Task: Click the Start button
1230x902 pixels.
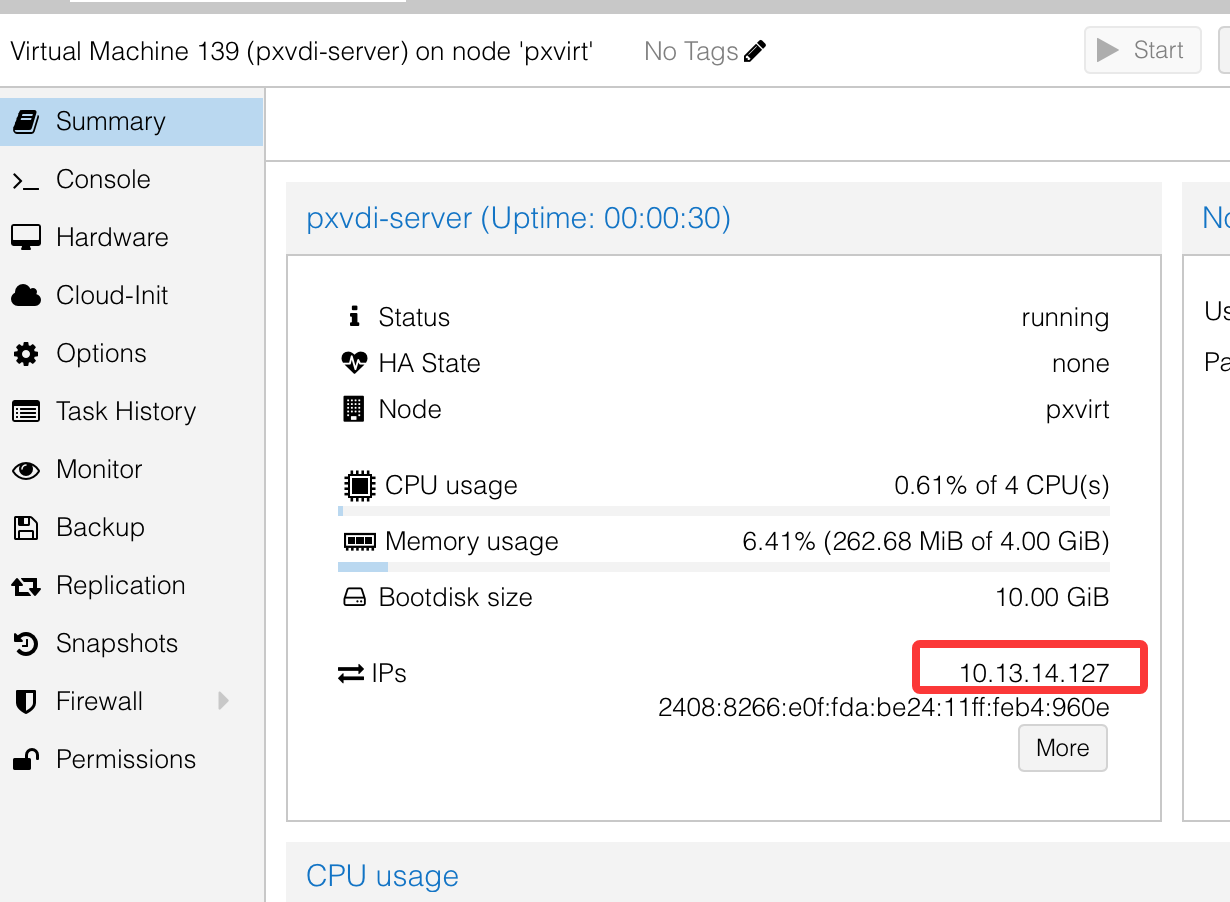Action: (1143, 50)
